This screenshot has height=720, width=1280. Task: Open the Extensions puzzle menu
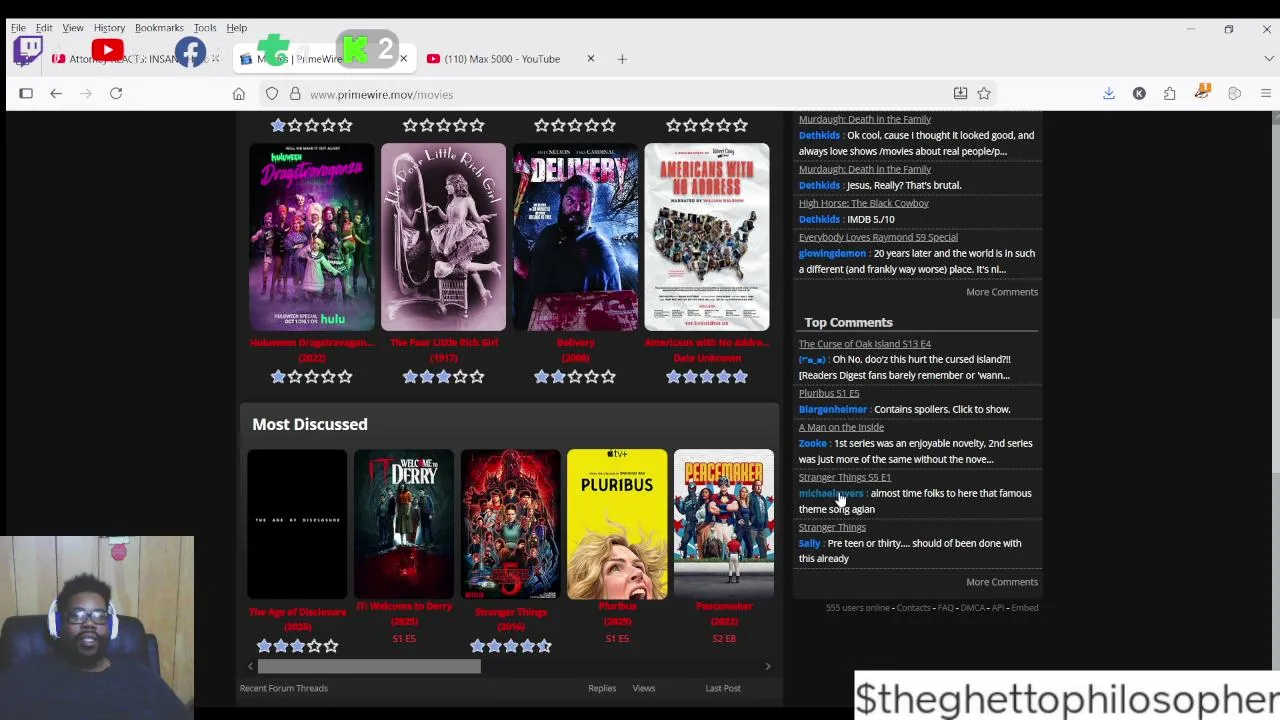pos(1169,93)
